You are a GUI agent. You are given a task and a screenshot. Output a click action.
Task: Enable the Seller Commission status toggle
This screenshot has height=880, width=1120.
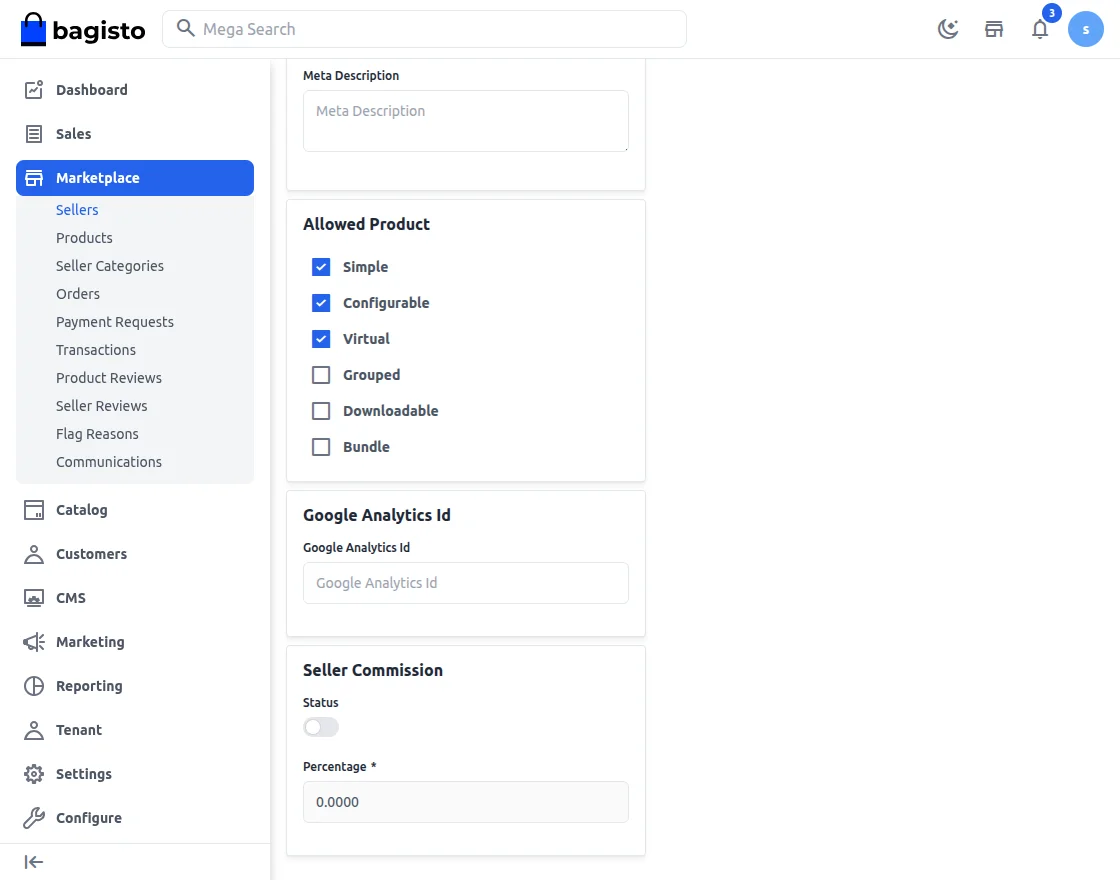pos(321,727)
